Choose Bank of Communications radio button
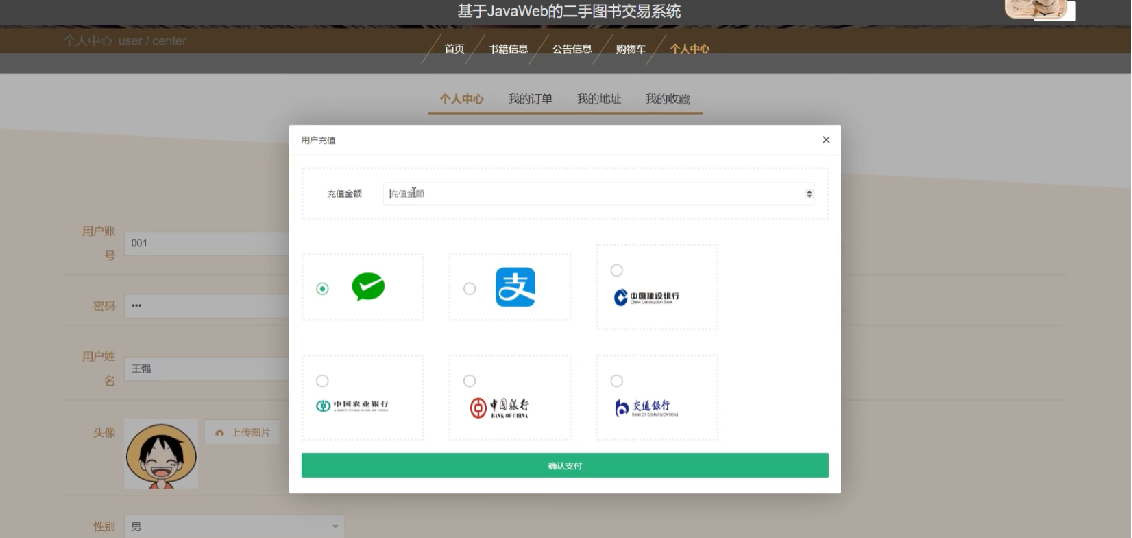Image resolution: width=1132 pixels, height=538 pixels. point(617,381)
